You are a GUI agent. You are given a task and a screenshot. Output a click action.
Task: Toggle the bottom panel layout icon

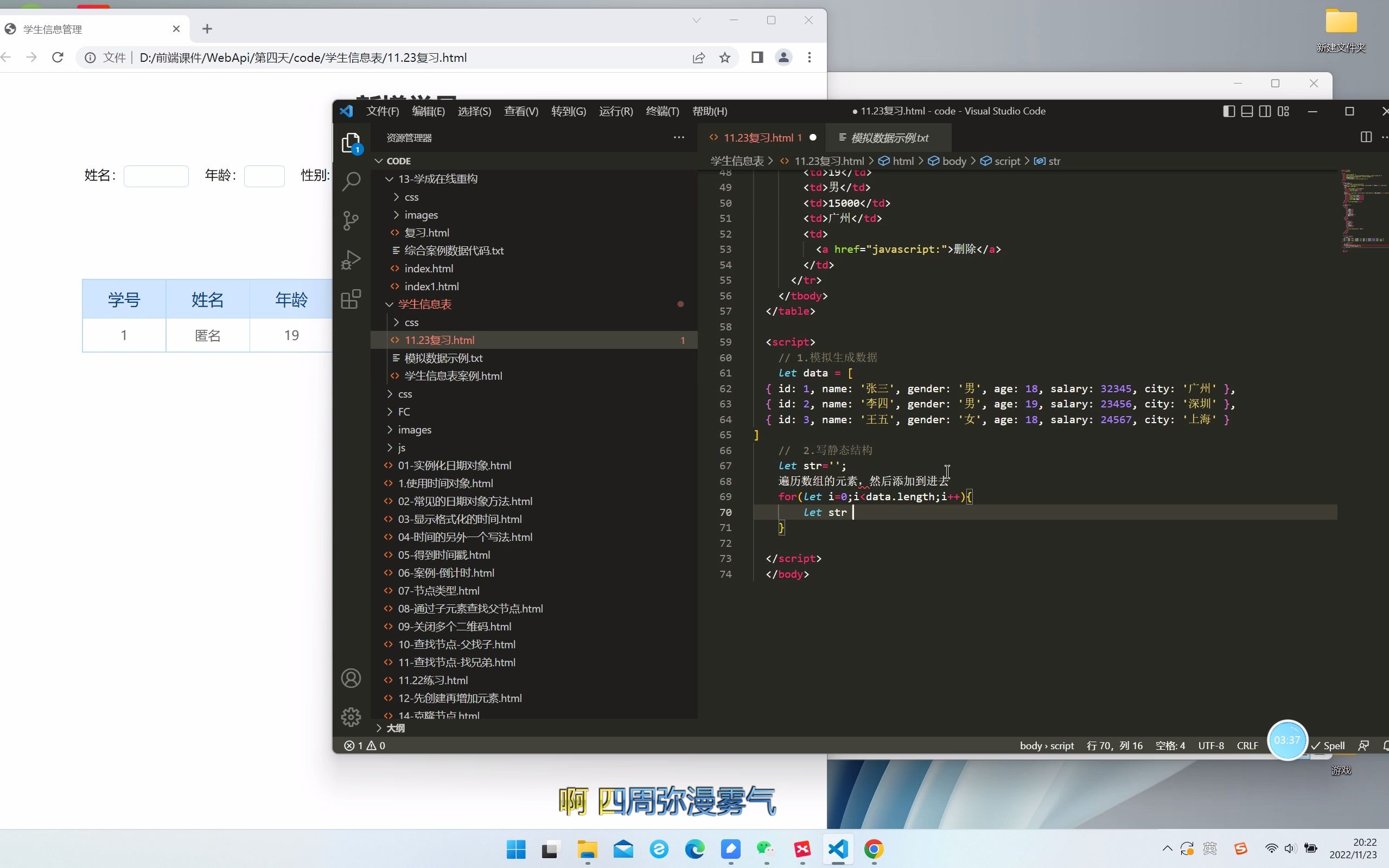(x=1247, y=111)
